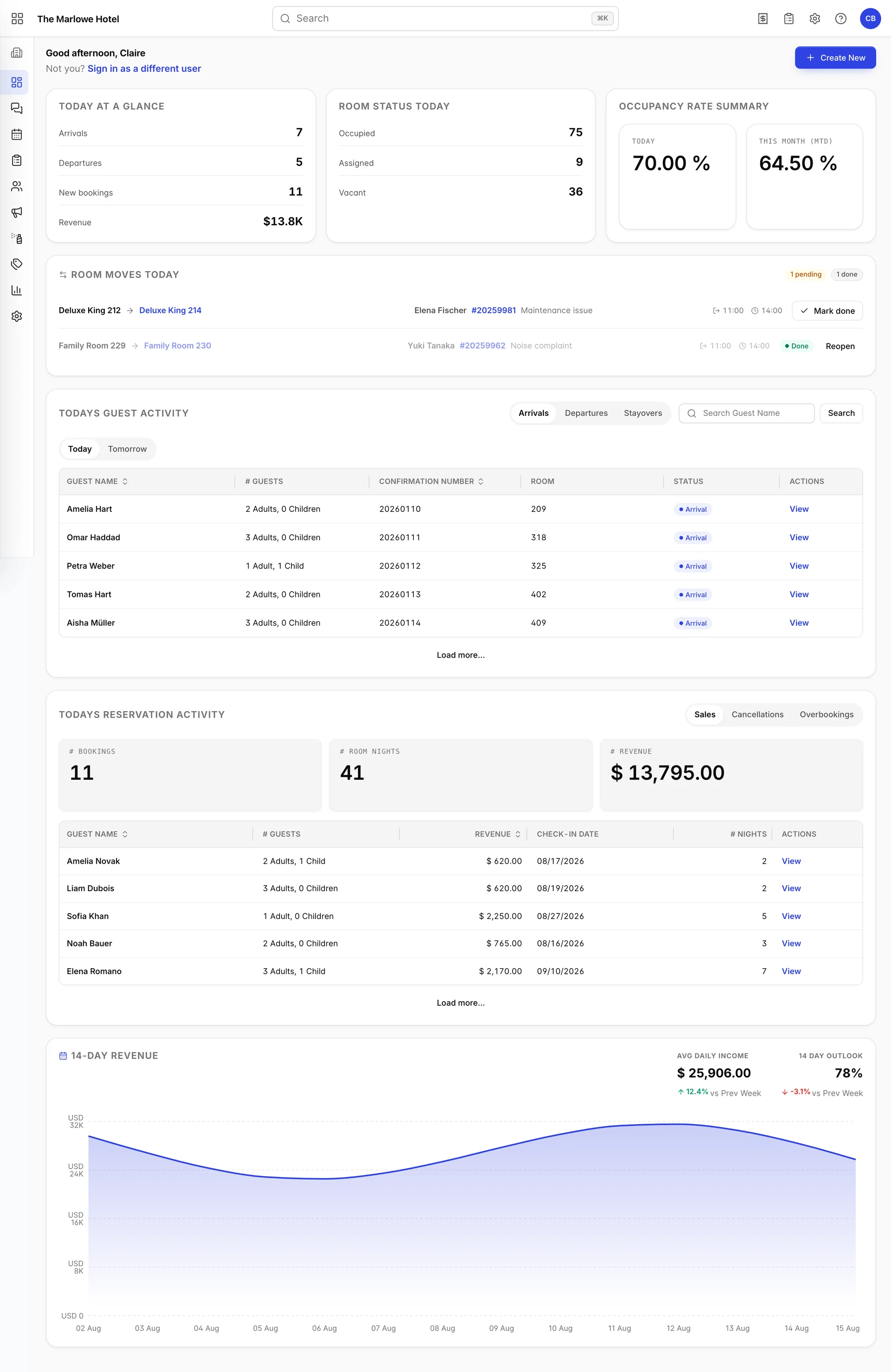View Aisha Müller's arrival
Viewport: 891px width, 1372px height.
point(799,623)
